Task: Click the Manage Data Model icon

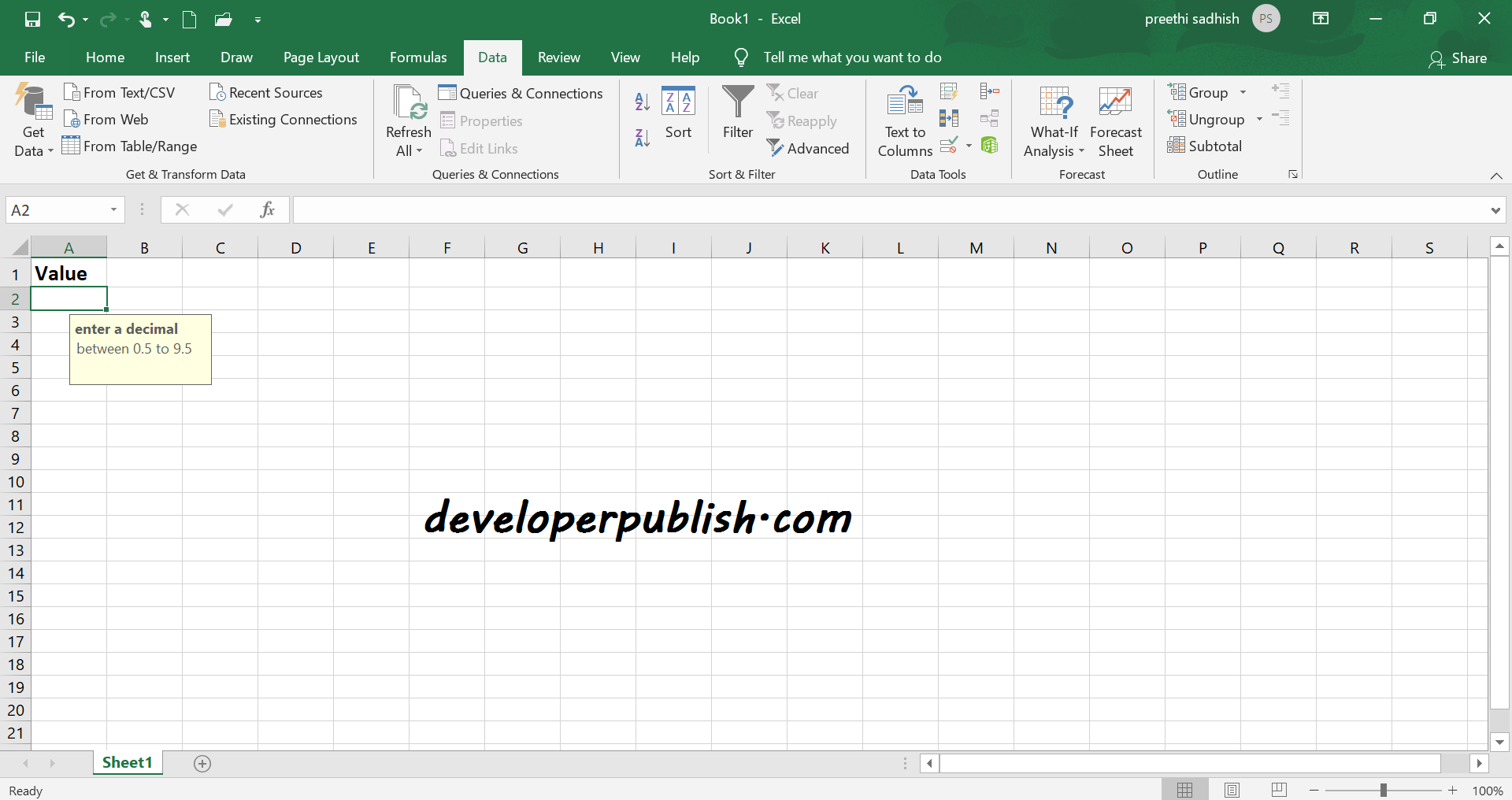Action: 990,146
